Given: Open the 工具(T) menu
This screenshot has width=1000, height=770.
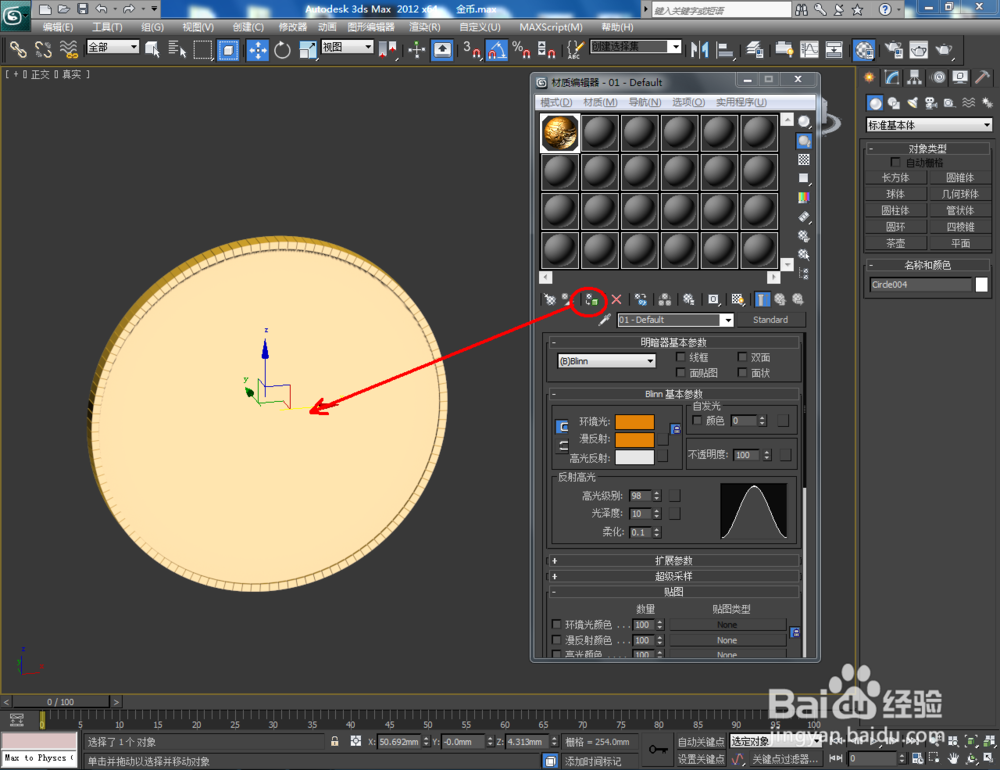Looking at the screenshot, I should [107, 27].
